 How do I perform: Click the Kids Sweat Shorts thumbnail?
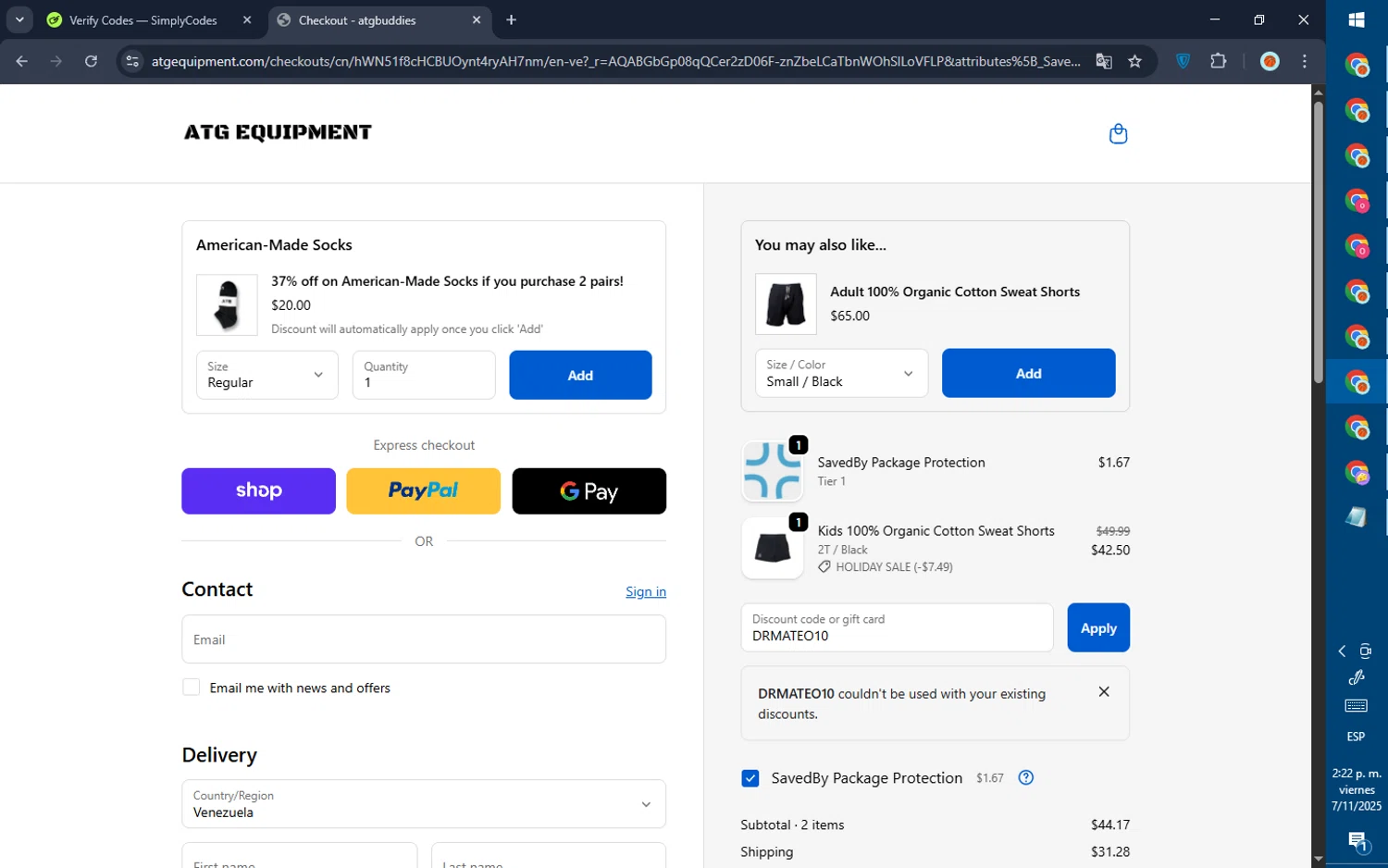click(x=773, y=548)
